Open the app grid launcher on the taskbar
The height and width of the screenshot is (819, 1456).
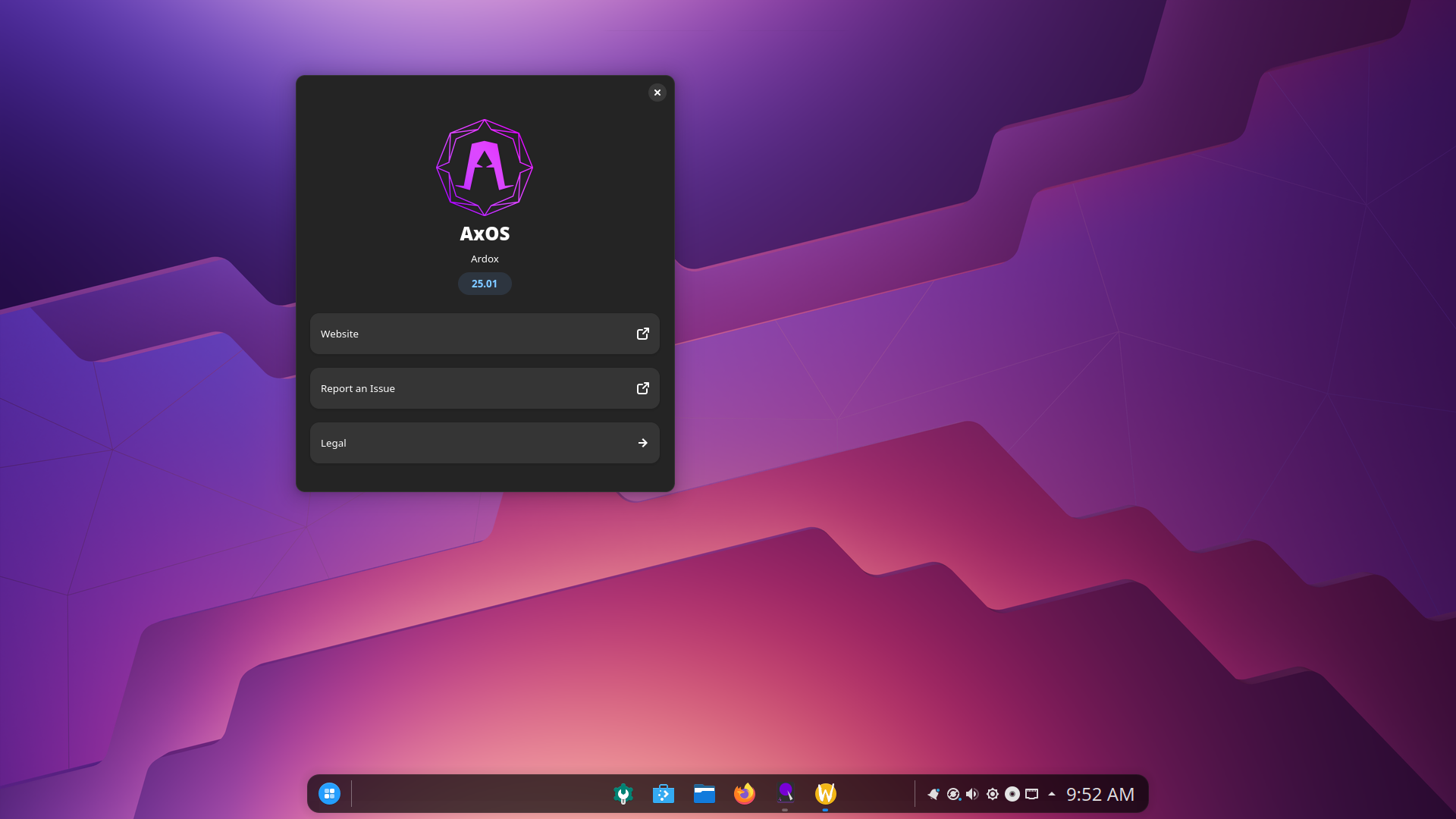(x=329, y=794)
